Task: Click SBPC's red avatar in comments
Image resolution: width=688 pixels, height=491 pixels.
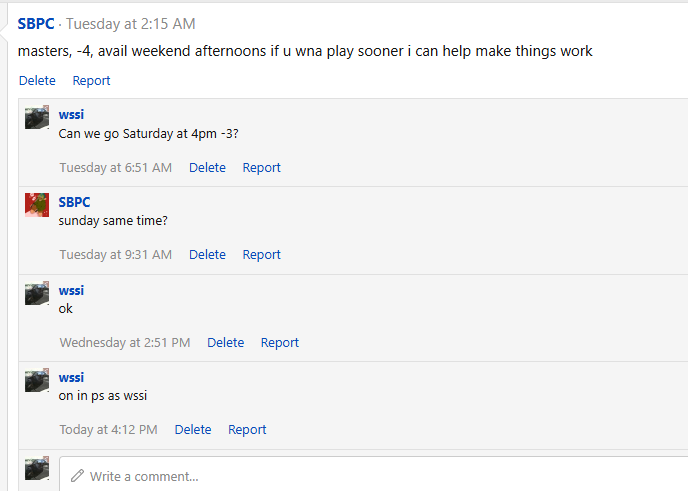Action: pos(37,204)
